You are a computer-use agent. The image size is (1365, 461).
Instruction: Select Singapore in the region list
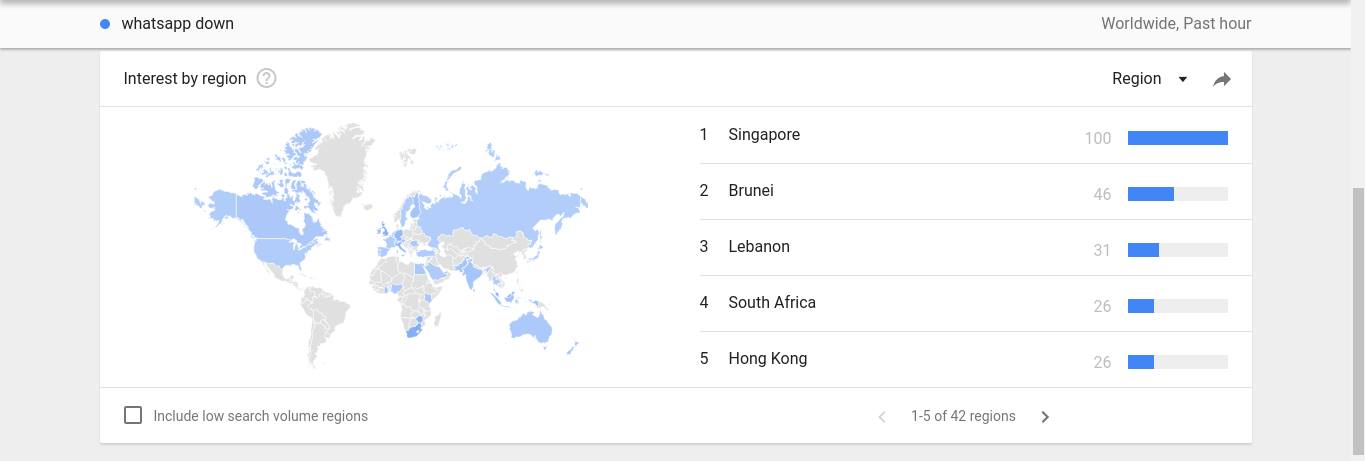pos(975,135)
